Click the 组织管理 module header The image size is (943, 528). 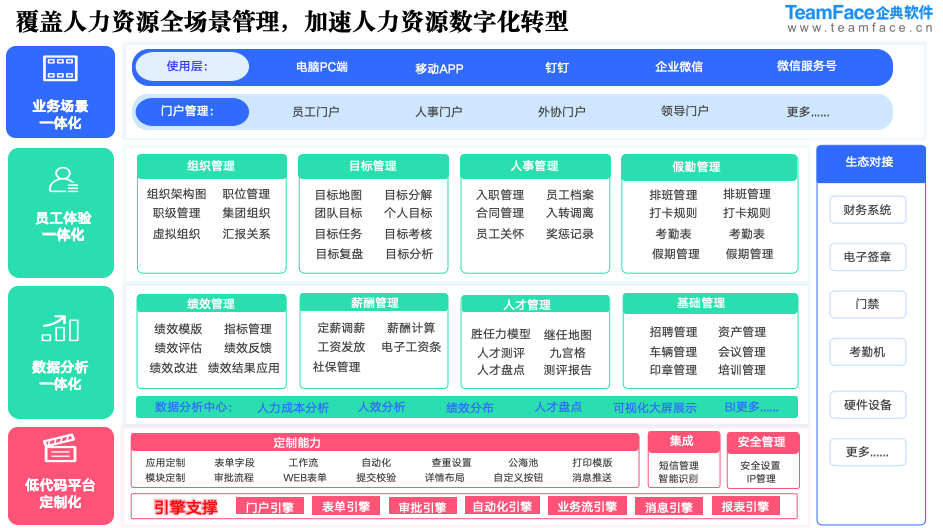tap(211, 166)
